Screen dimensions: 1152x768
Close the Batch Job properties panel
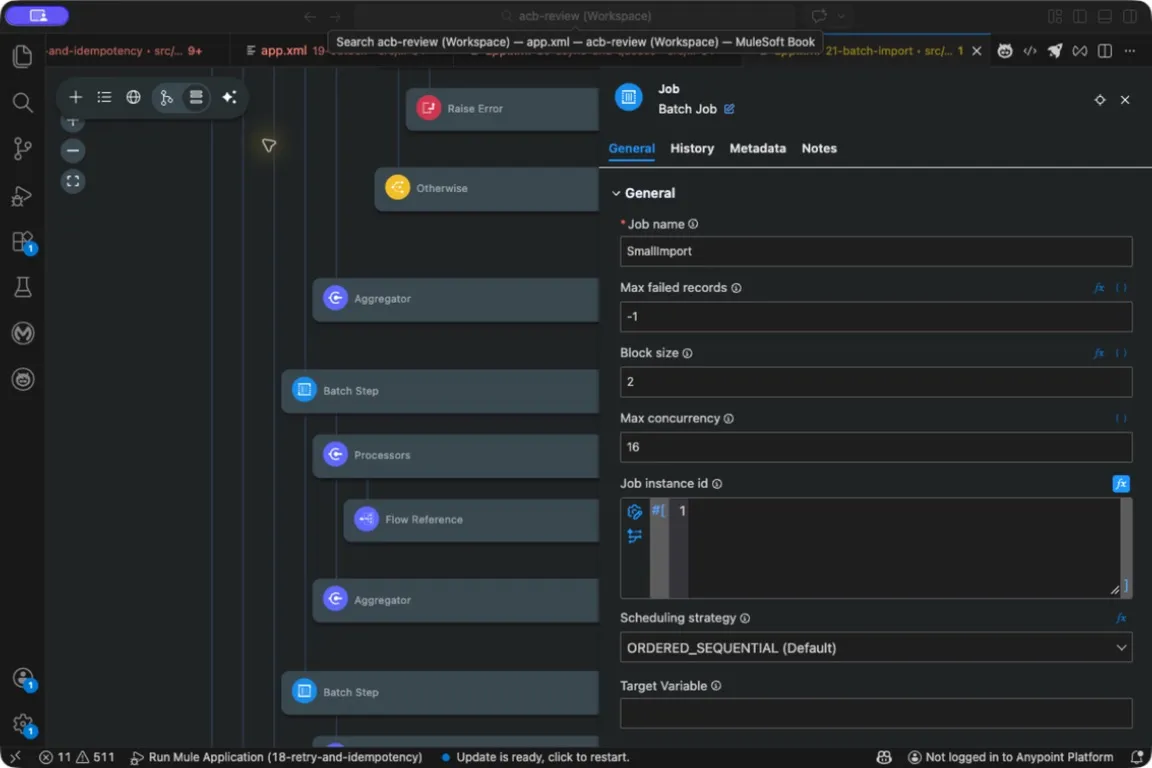1125,100
